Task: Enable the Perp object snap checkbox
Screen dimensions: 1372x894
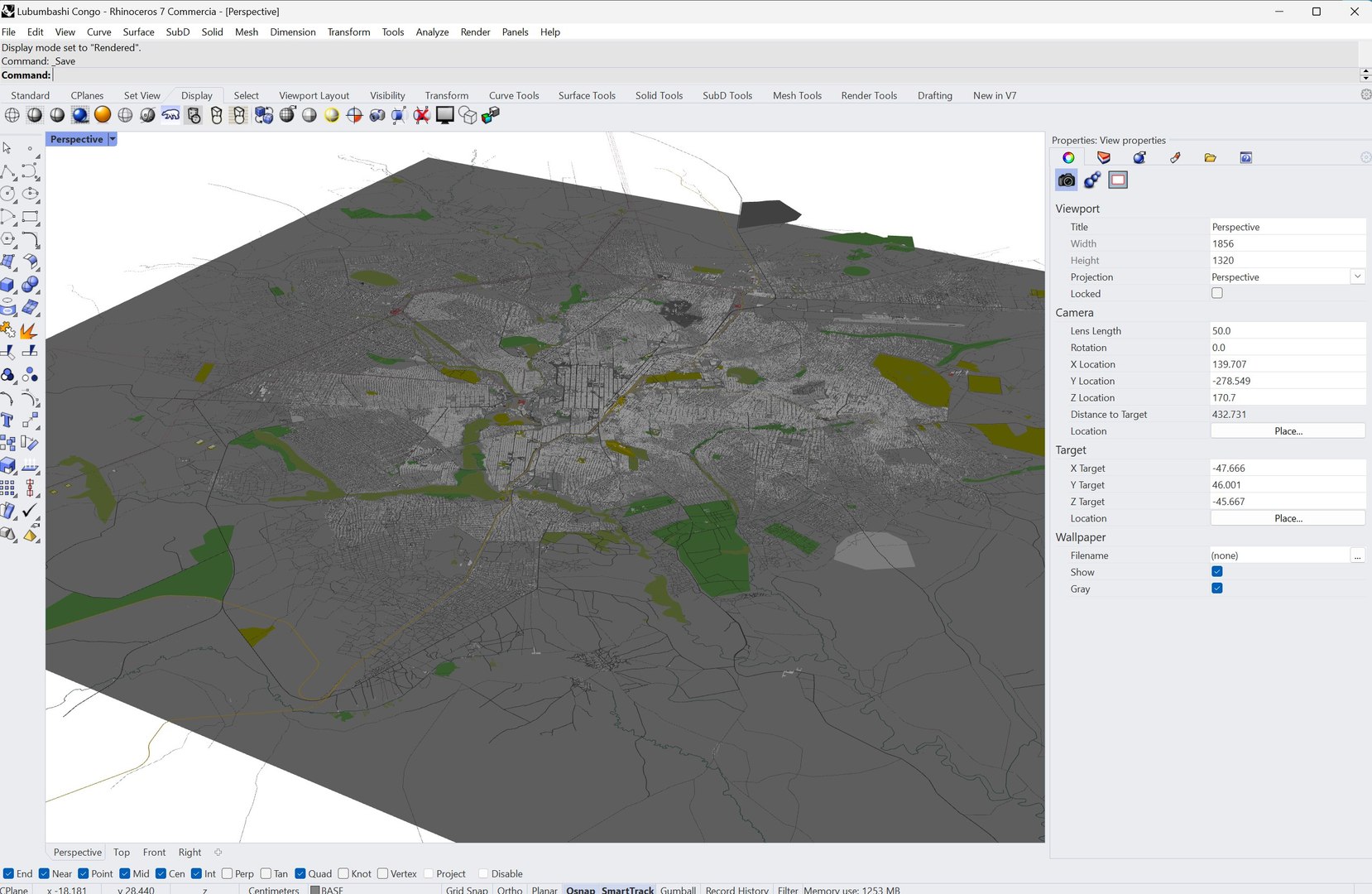Action: [228, 873]
